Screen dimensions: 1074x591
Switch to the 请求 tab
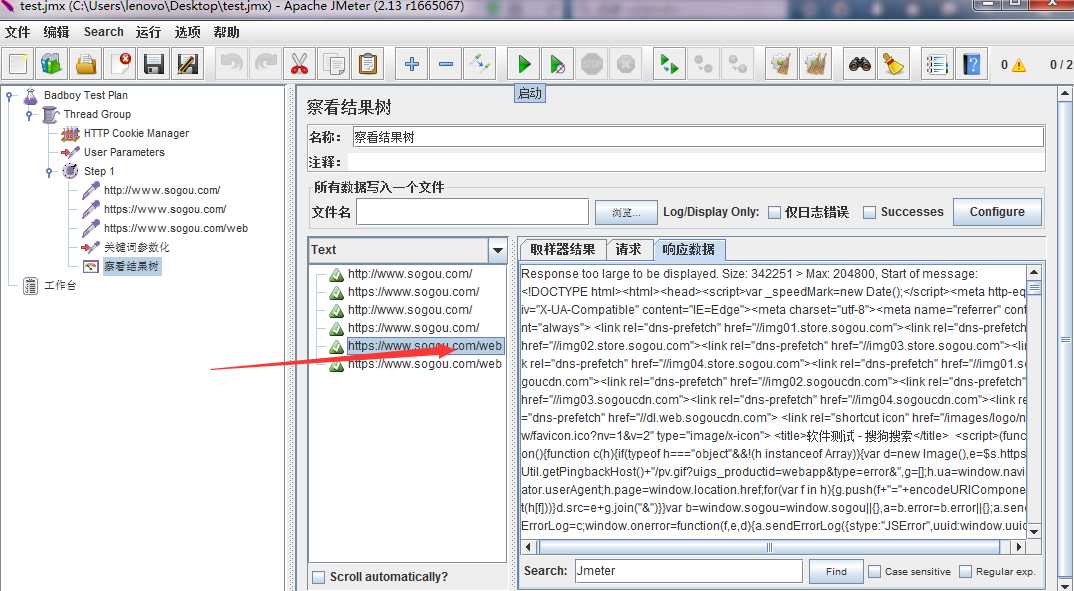click(628, 250)
